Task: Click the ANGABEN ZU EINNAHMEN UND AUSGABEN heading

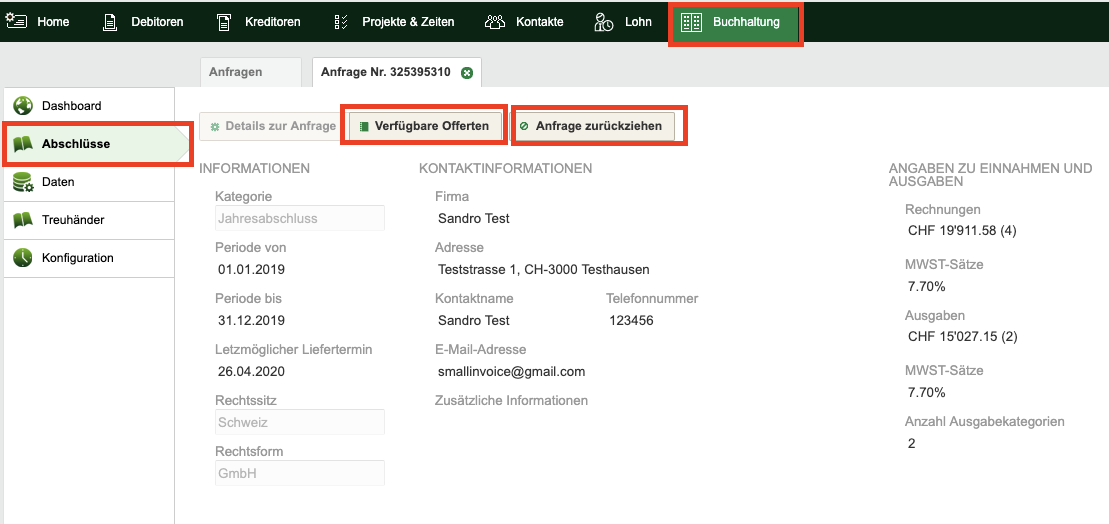Action: pos(990,175)
